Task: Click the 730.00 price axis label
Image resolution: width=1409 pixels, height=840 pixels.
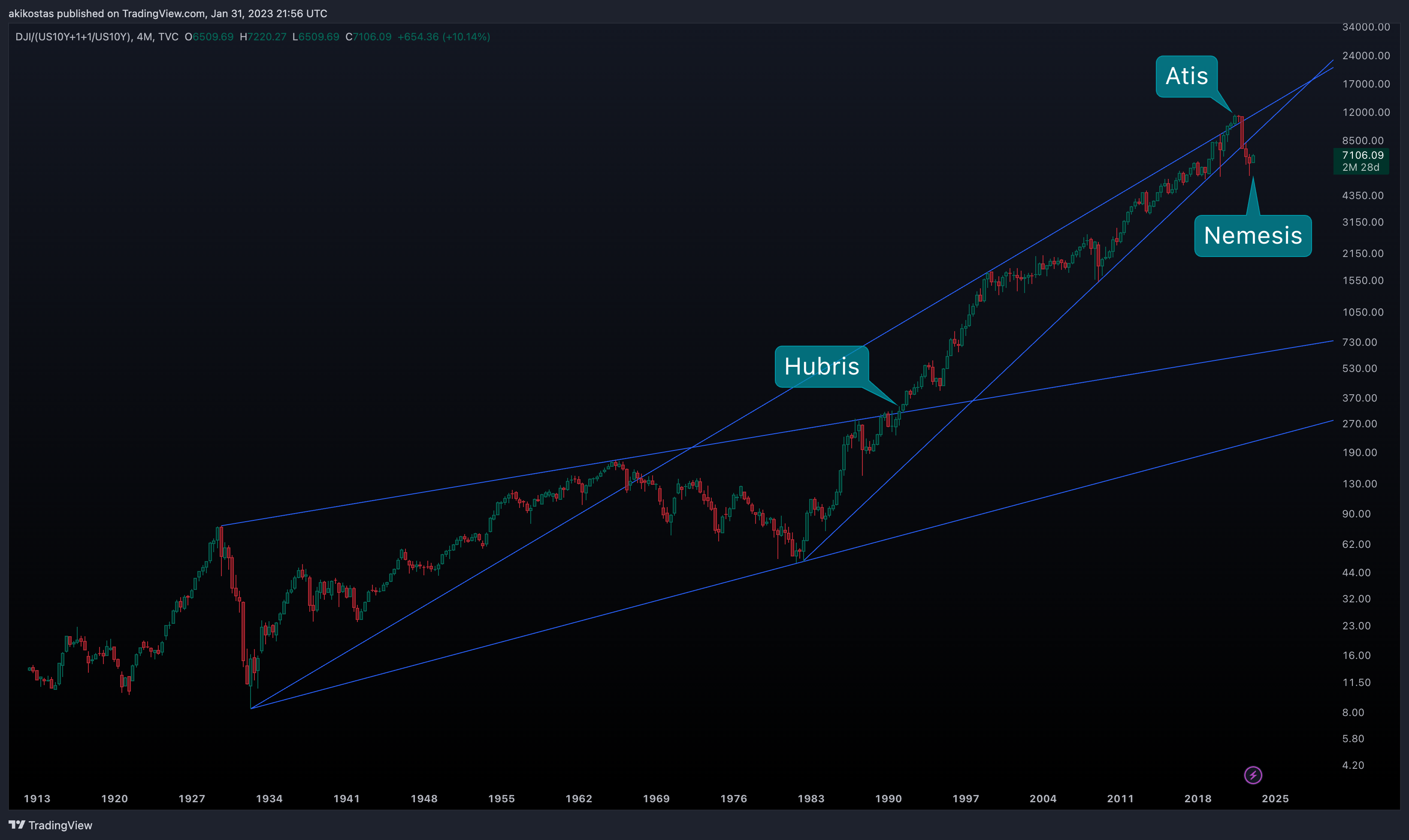Action: pyautogui.click(x=1359, y=342)
